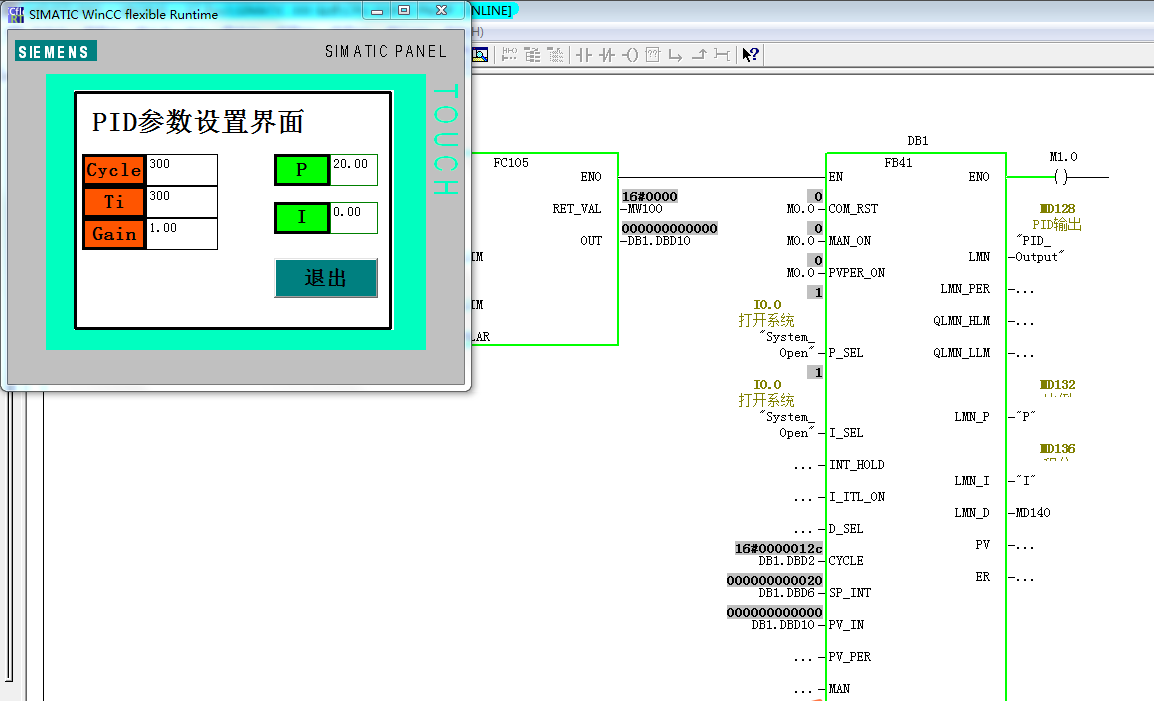Click the PV_PER input pin label

pos(849,657)
